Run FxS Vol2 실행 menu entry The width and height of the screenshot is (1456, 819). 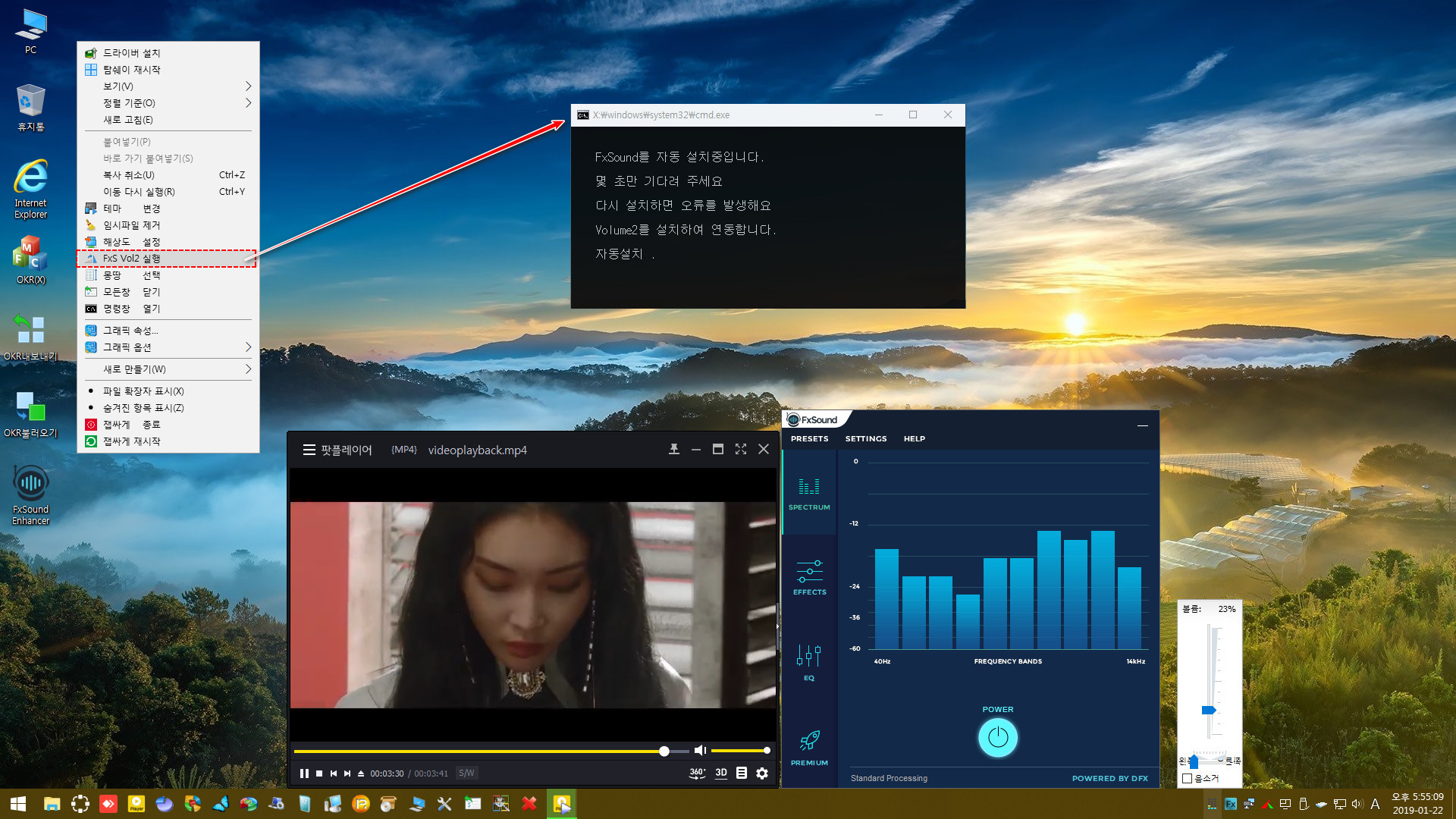click(x=167, y=259)
